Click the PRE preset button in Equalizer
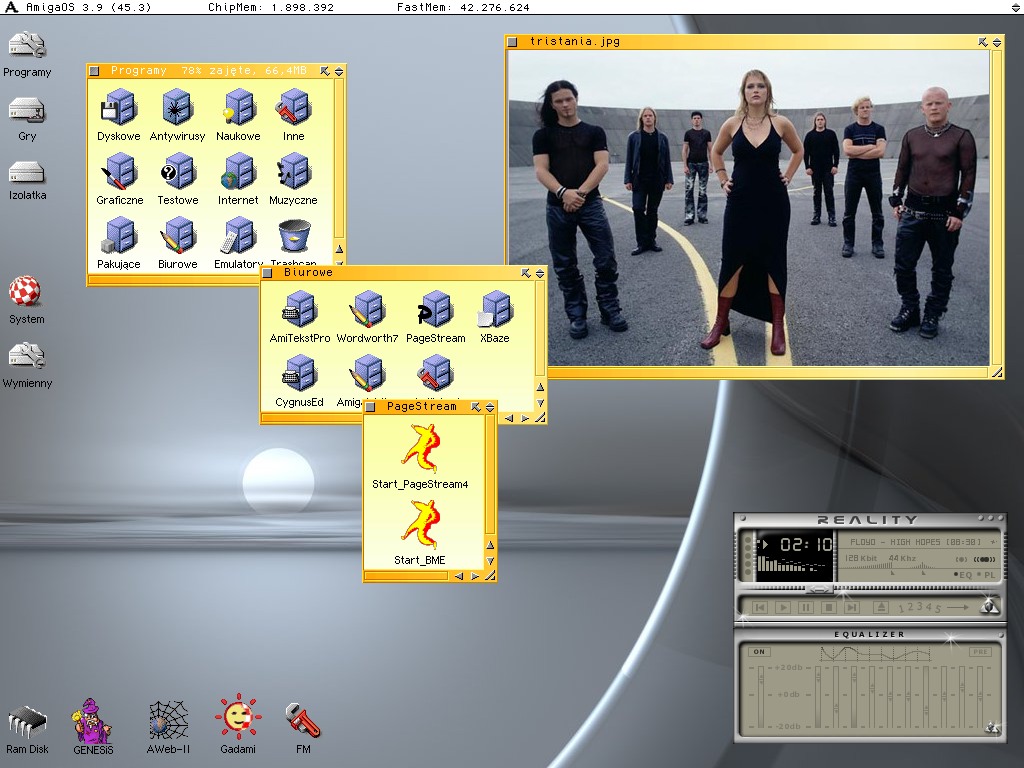The image size is (1024, 768). pyautogui.click(x=980, y=652)
